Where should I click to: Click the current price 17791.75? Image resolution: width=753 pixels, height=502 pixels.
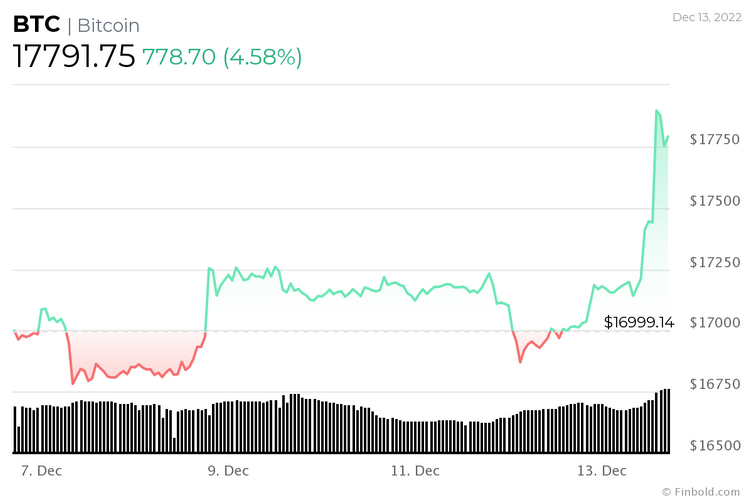(x=73, y=57)
